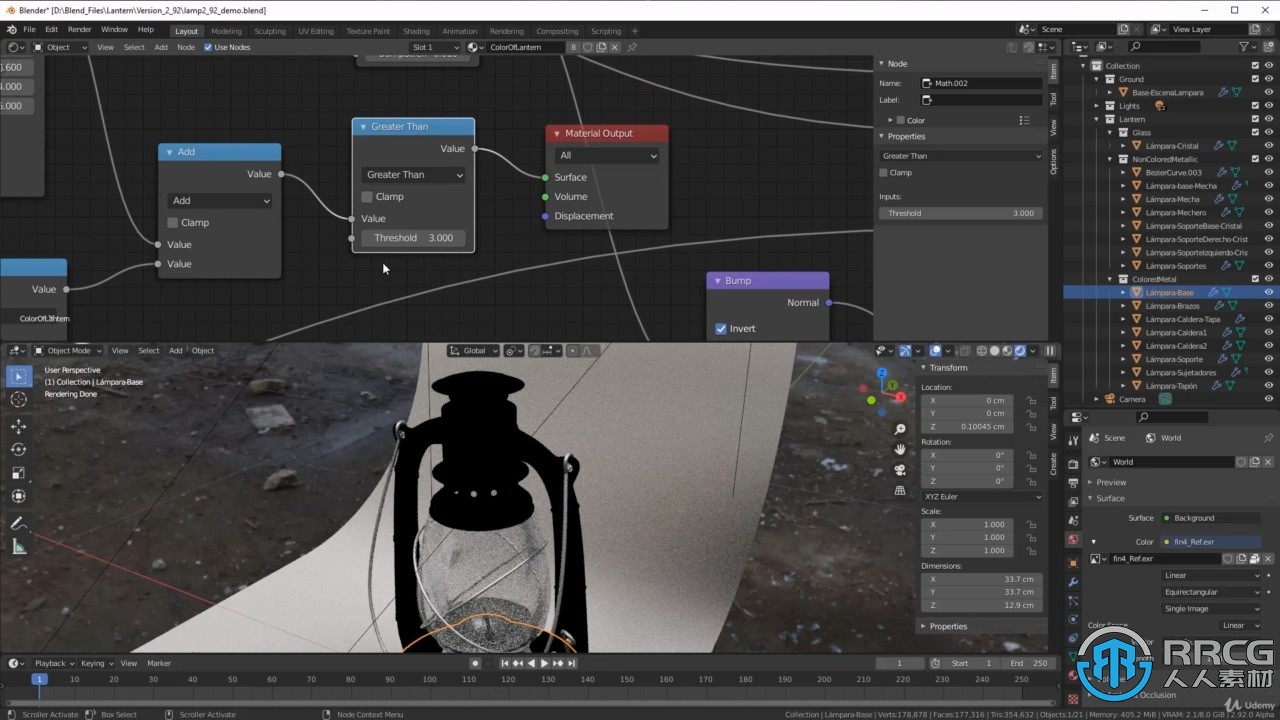Pause the viewport render preview
The image size is (1280, 720).
[1050, 351]
